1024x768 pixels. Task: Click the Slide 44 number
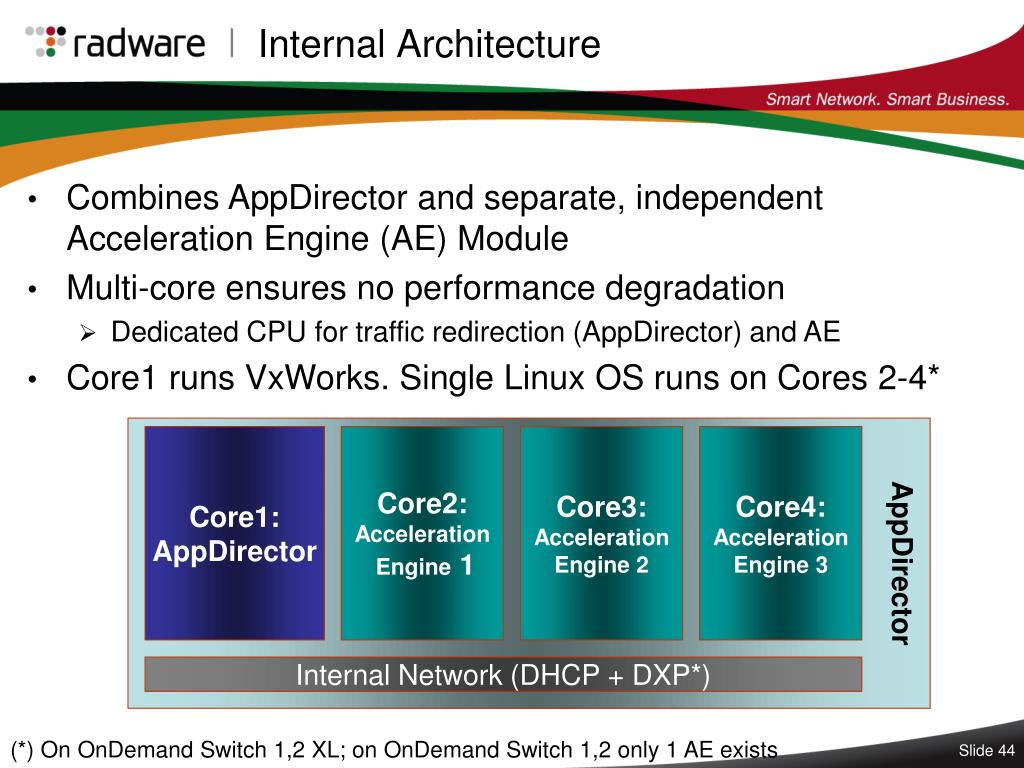coord(986,750)
